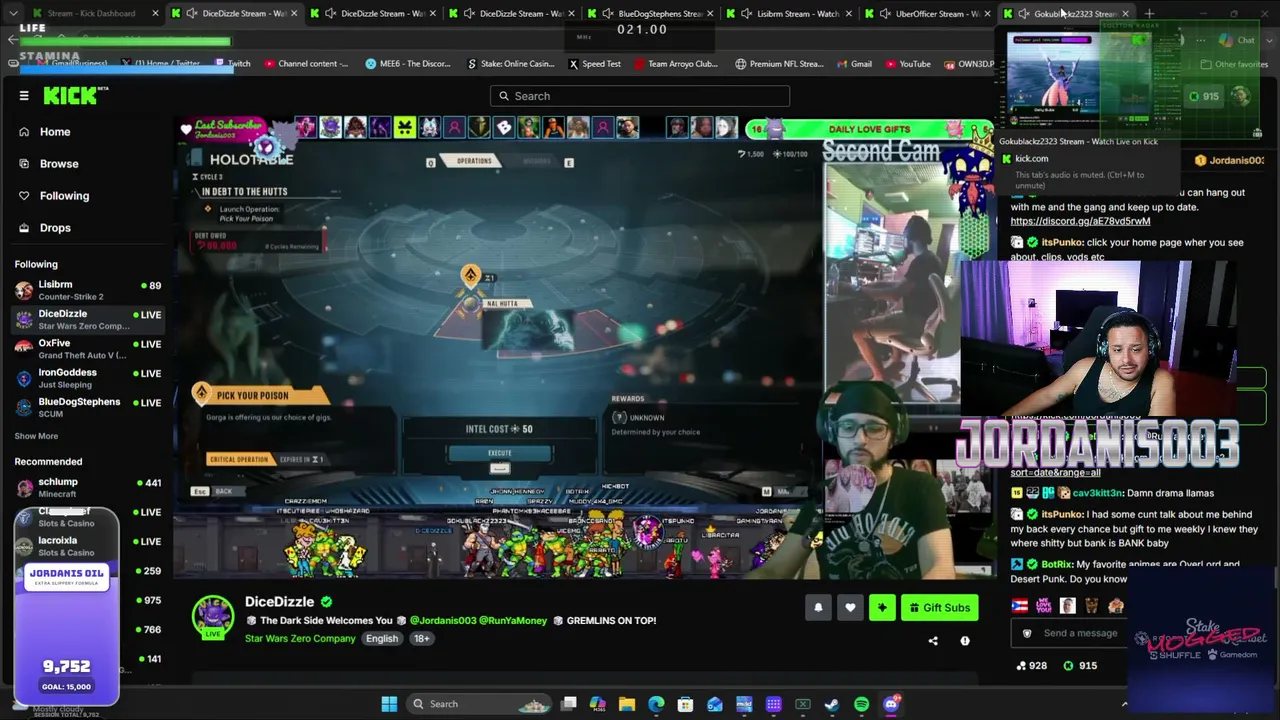Open DiceDizzle channel in Following list
This screenshot has width=1280, height=720.
(x=89, y=319)
